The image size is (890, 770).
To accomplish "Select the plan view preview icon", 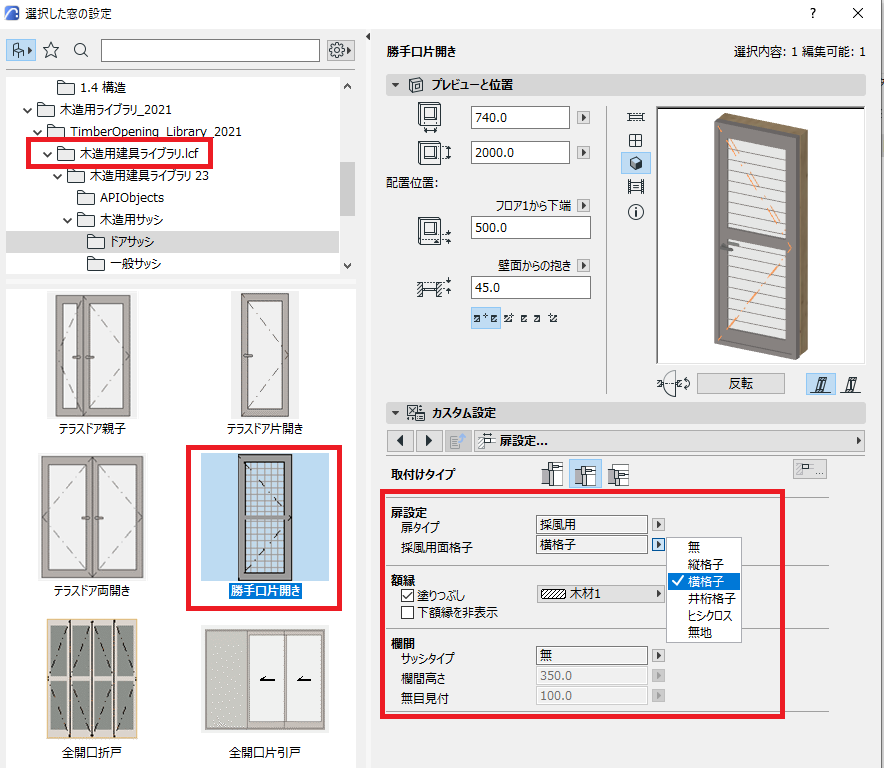I will (636, 117).
